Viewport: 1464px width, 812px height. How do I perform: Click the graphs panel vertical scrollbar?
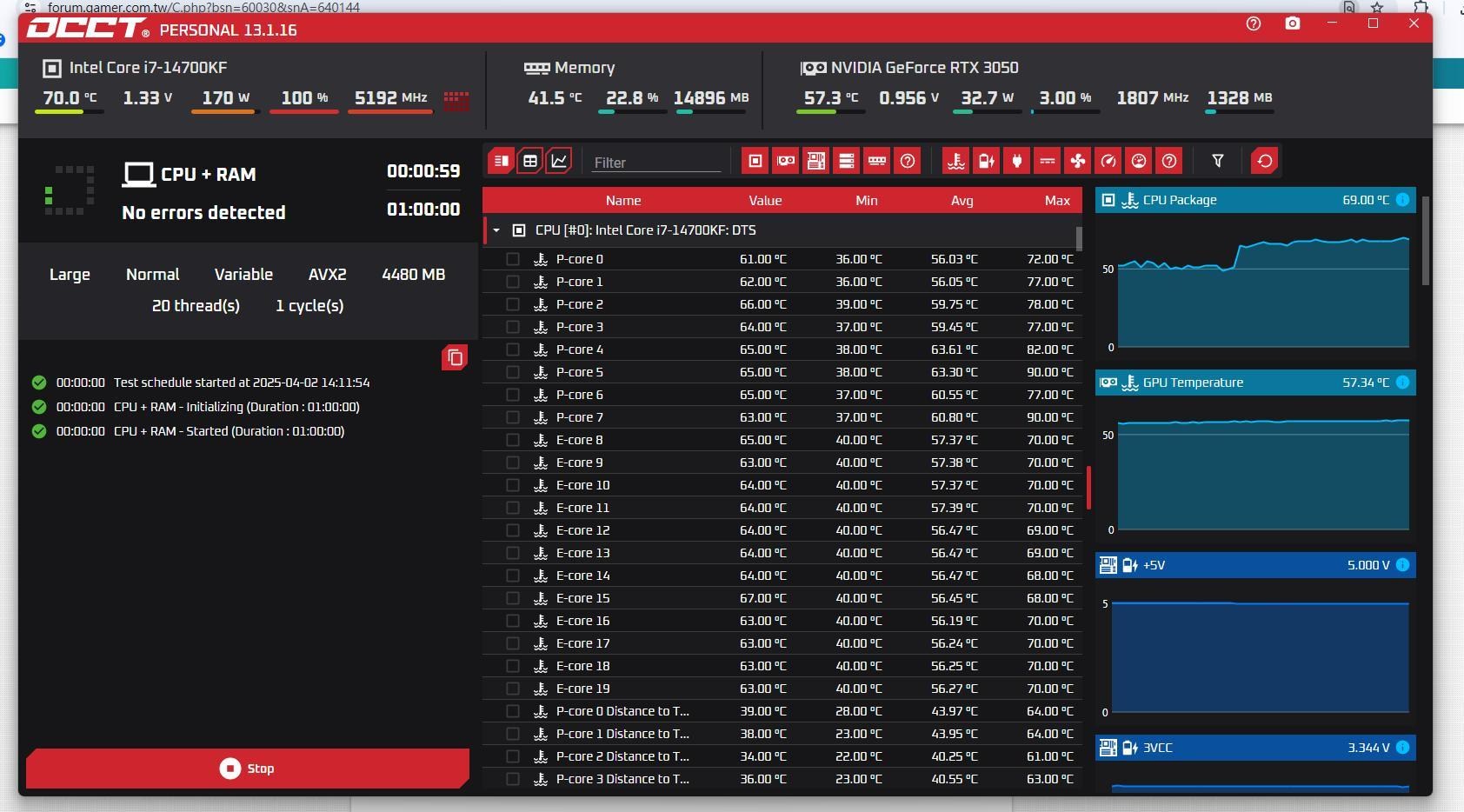click(x=1426, y=241)
